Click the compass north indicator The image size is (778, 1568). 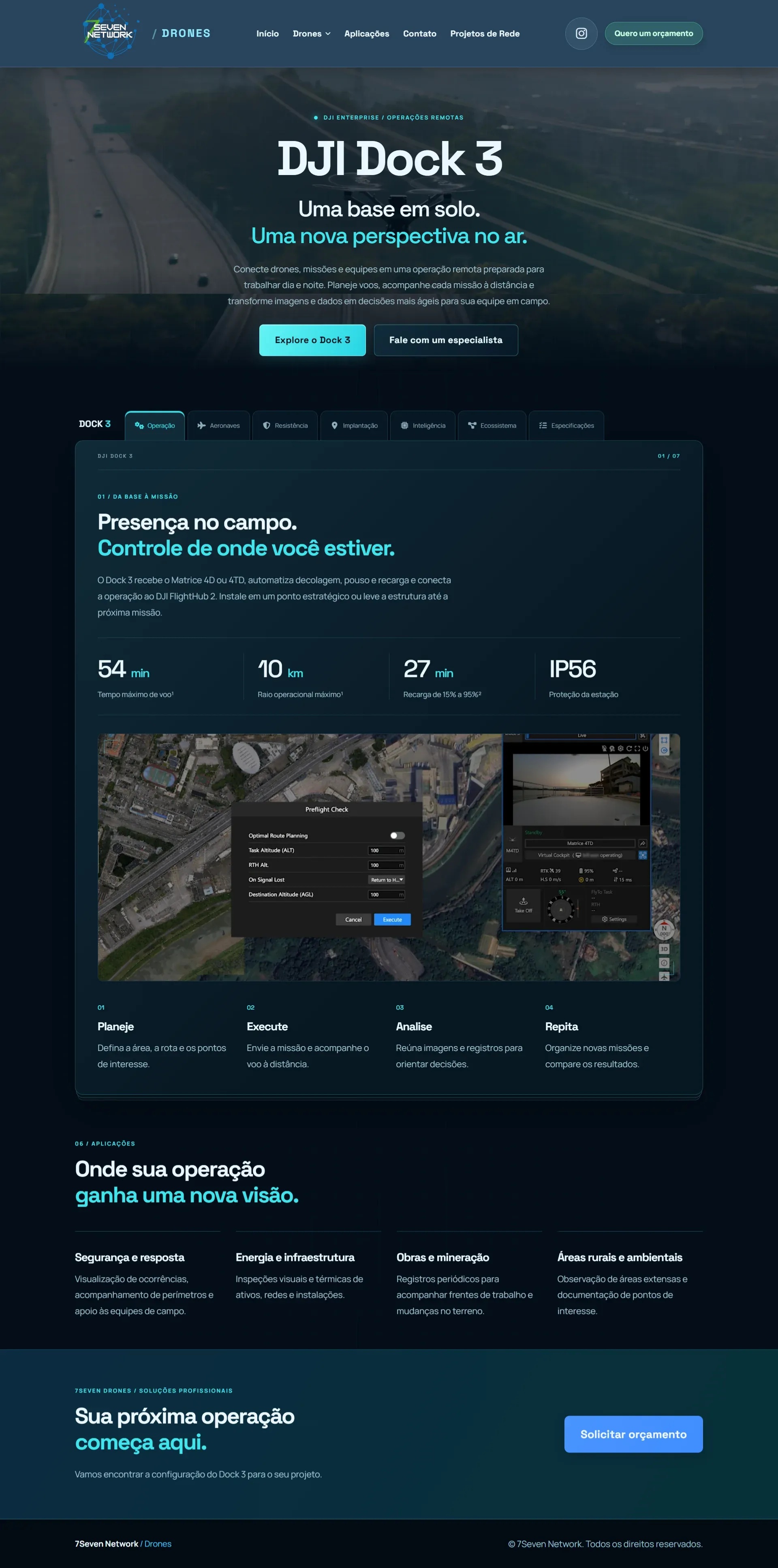click(x=664, y=930)
